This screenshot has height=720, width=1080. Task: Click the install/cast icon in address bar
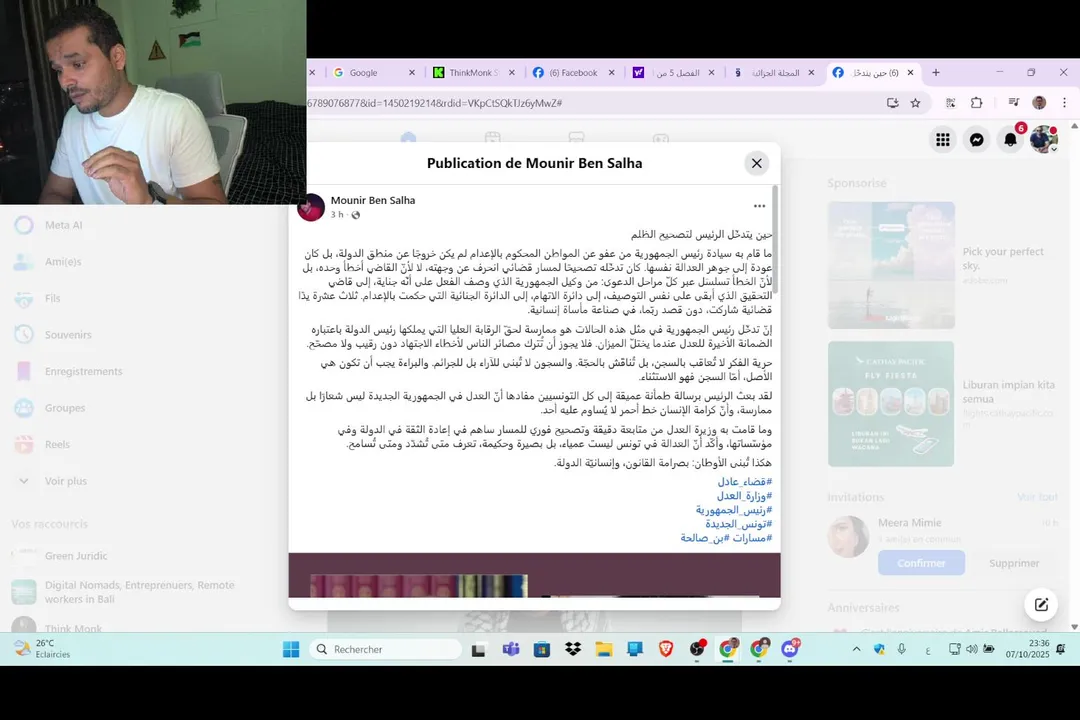[x=893, y=103]
